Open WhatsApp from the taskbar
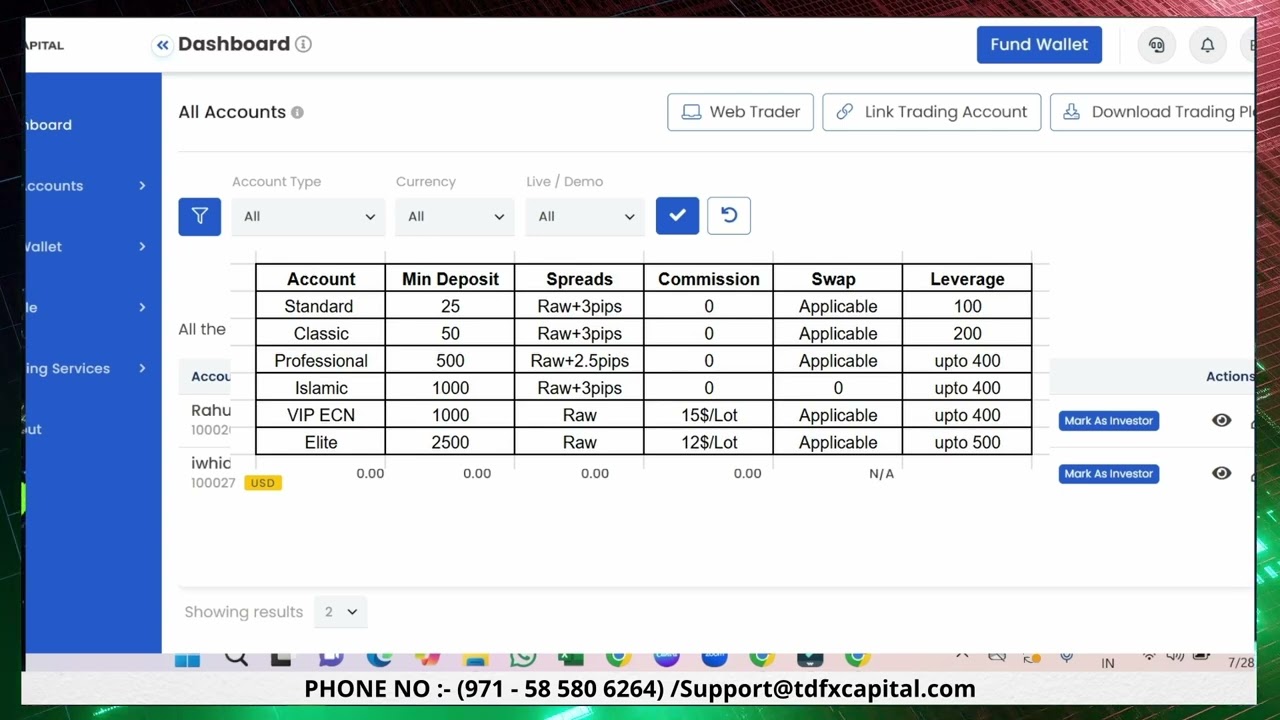 point(522,658)
